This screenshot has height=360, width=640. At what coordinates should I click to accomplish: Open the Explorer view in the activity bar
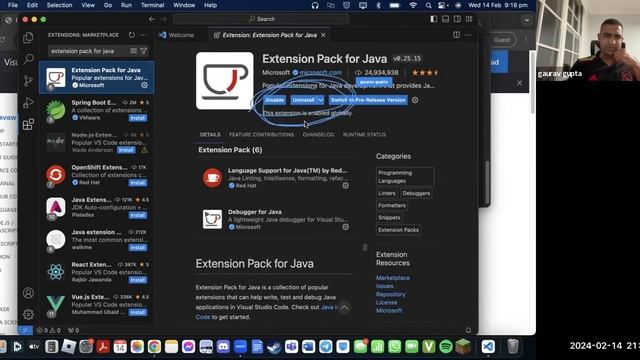pyautogui.click(x=28, y=38)
